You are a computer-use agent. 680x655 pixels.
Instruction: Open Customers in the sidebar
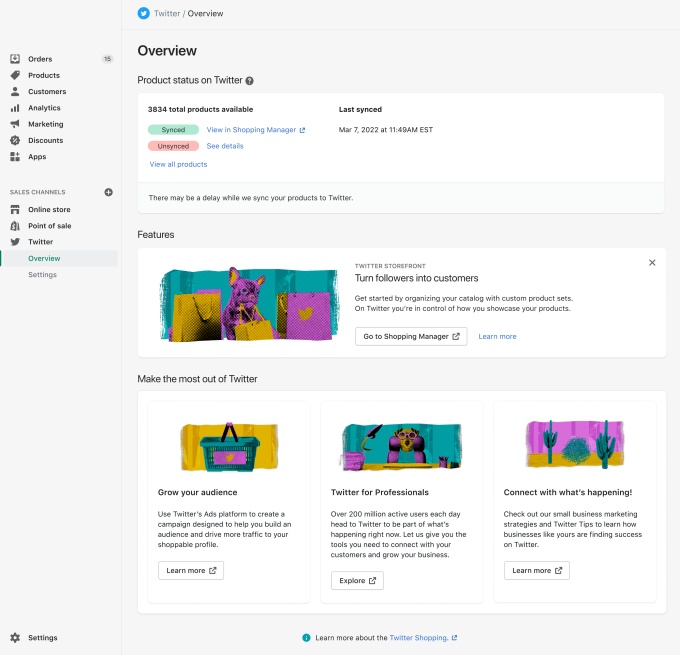click(x=47, y=92)
